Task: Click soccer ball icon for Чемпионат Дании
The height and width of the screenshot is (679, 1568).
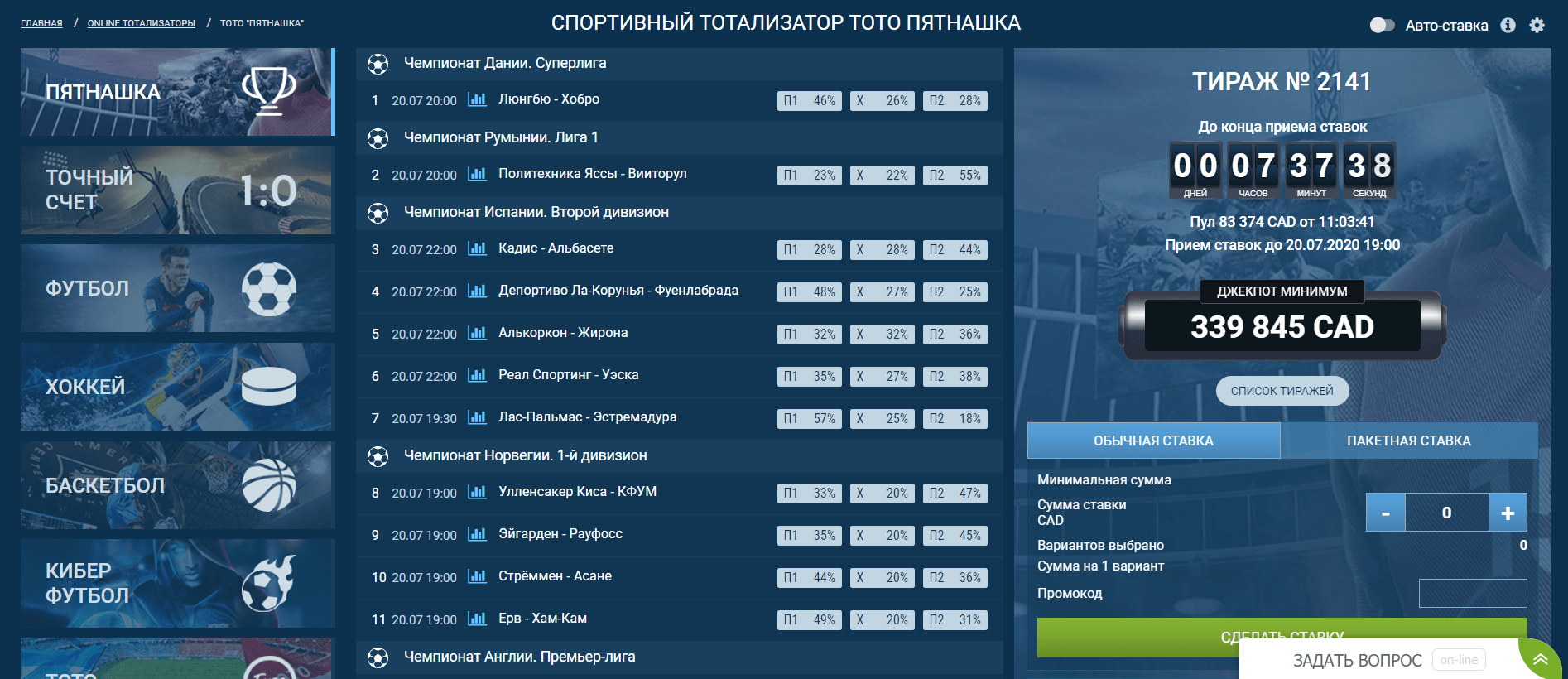Action: [378, 64]
